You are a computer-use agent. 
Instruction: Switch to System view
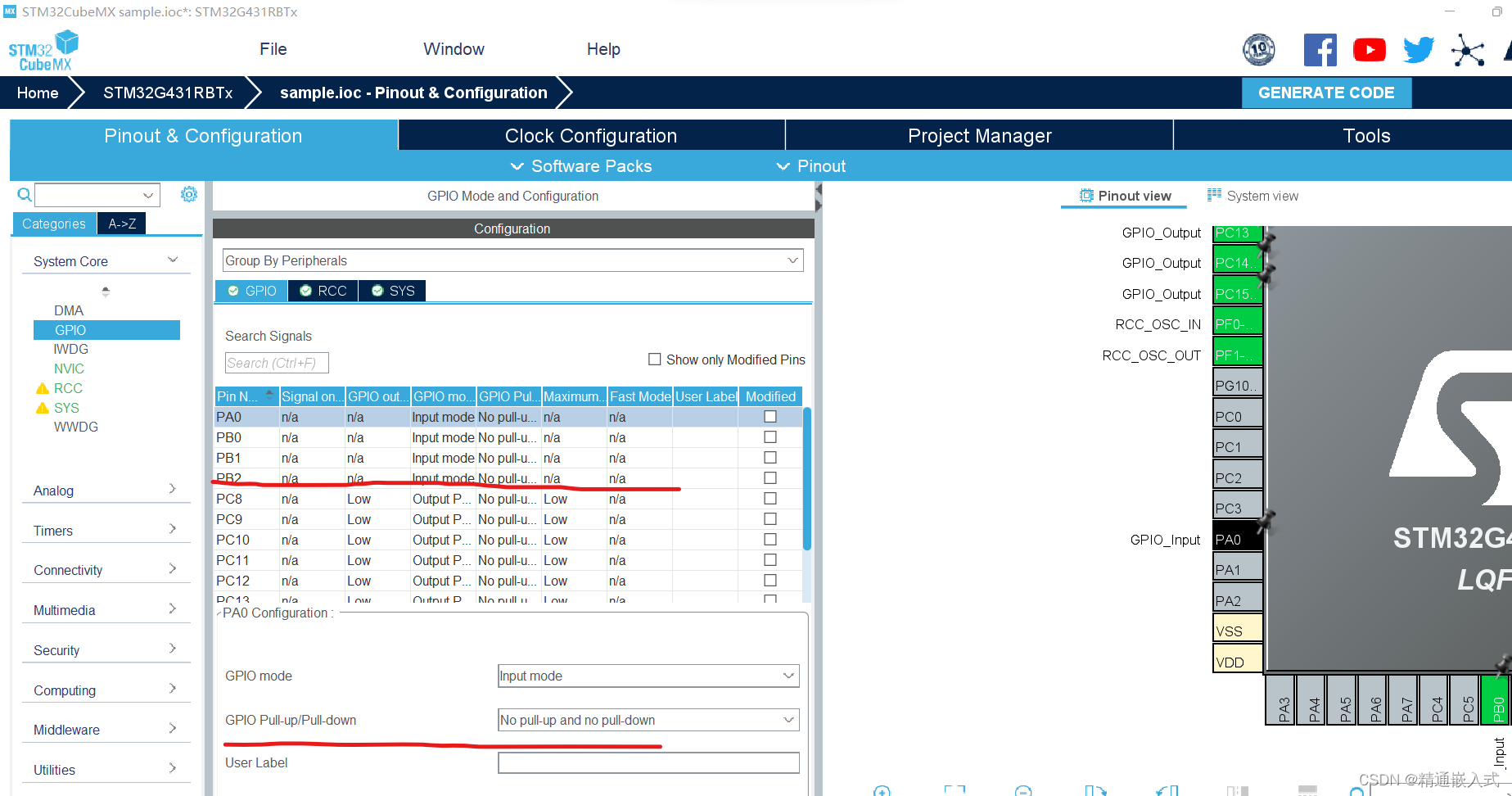click(1252, 196)
